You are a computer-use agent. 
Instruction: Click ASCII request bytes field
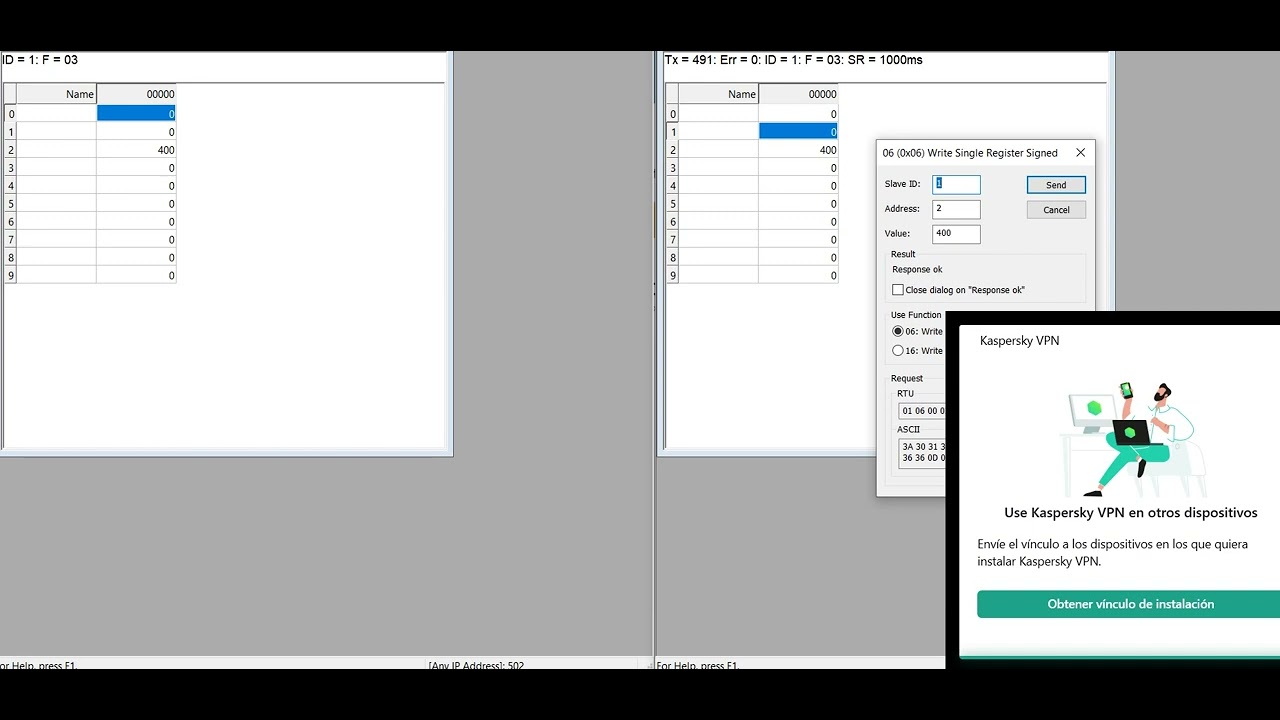tap(922, 452)
